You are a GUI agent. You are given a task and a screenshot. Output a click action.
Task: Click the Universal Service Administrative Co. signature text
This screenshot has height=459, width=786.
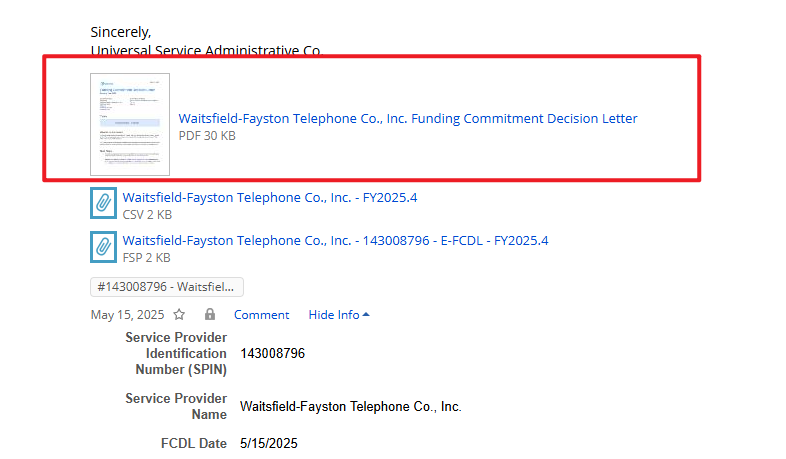tap(205, 49)
